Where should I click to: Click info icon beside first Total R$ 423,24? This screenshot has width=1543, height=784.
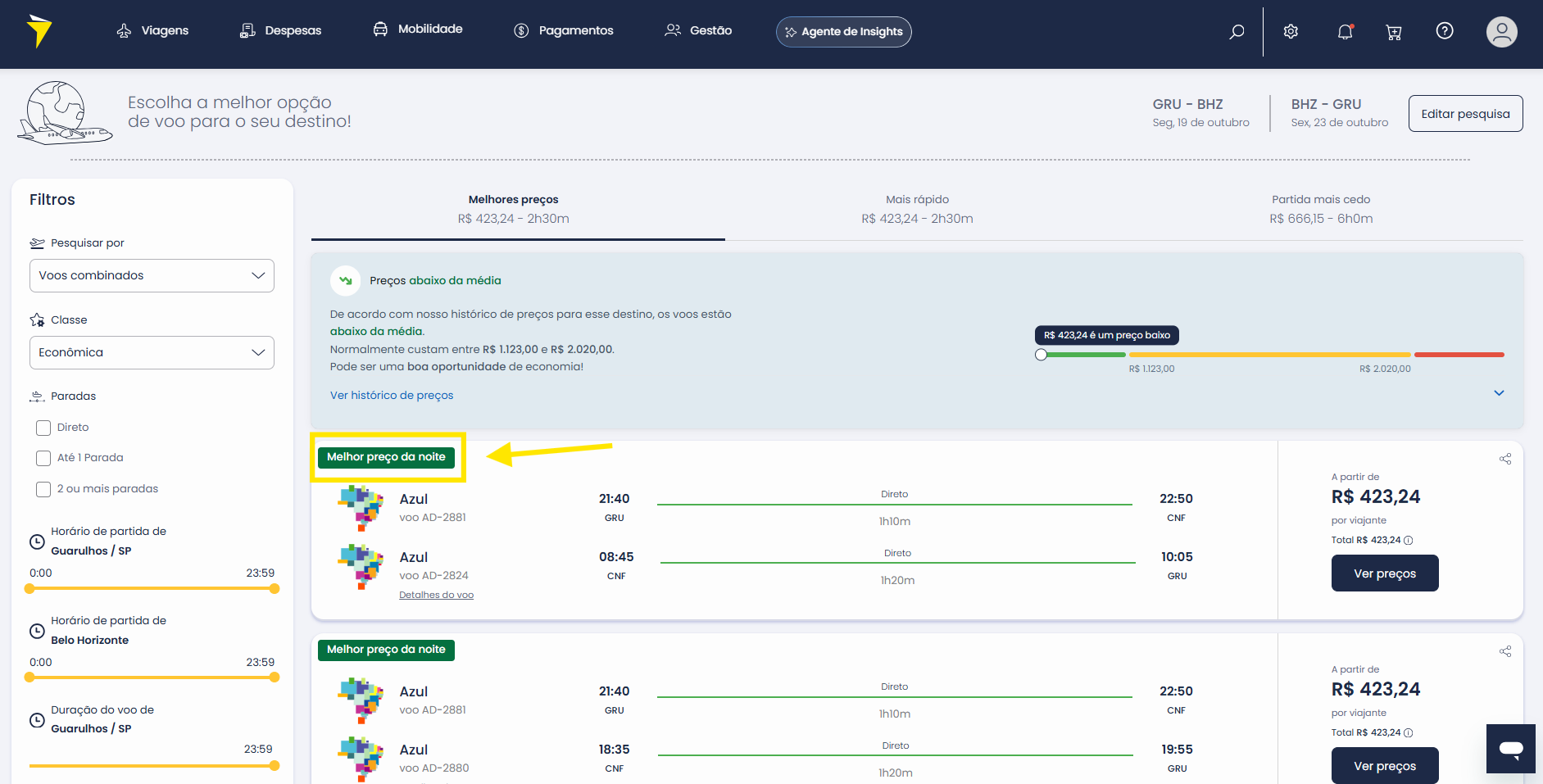click(x=1408, y=540)
